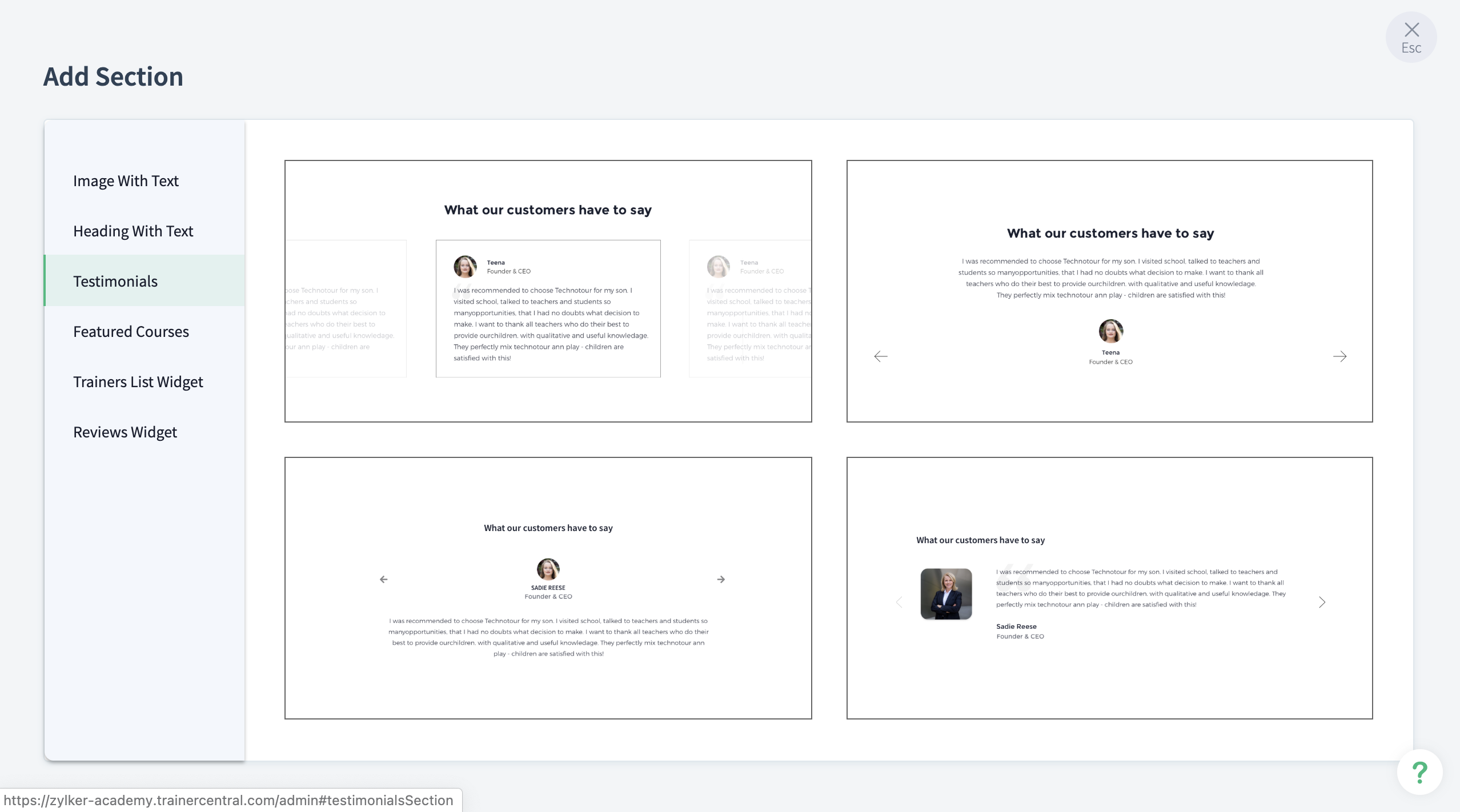The image size is (1460, 812).
Task: Choose Featured Courses section type
Action: coord(131,332)
